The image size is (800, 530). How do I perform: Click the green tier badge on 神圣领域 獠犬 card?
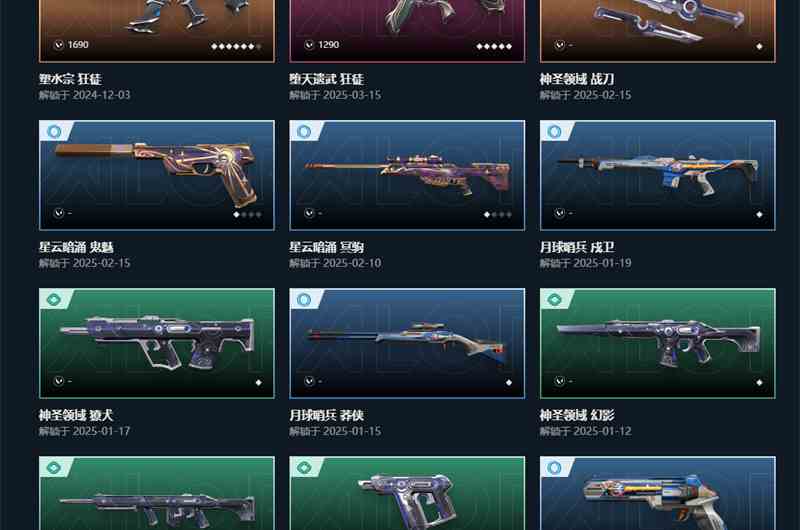click(x=54, y=299)
